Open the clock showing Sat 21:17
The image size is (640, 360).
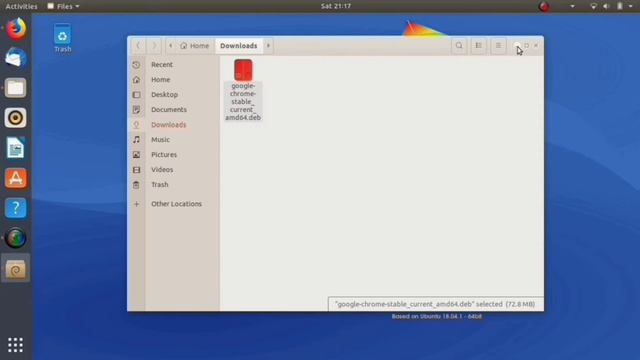click(336, 6)
